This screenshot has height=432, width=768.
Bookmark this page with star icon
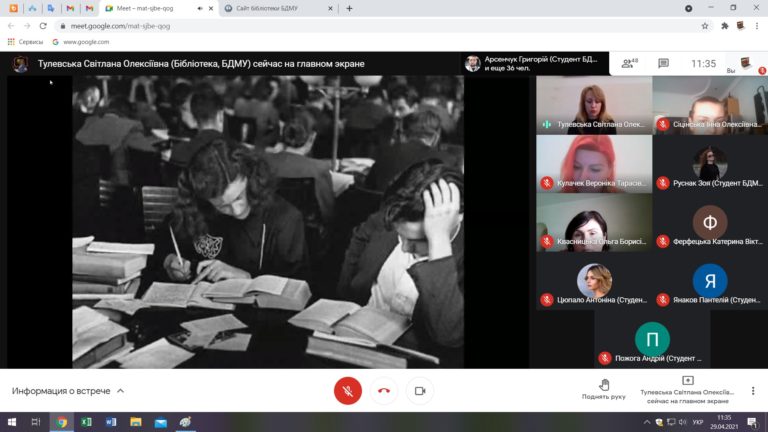point(705,26)
